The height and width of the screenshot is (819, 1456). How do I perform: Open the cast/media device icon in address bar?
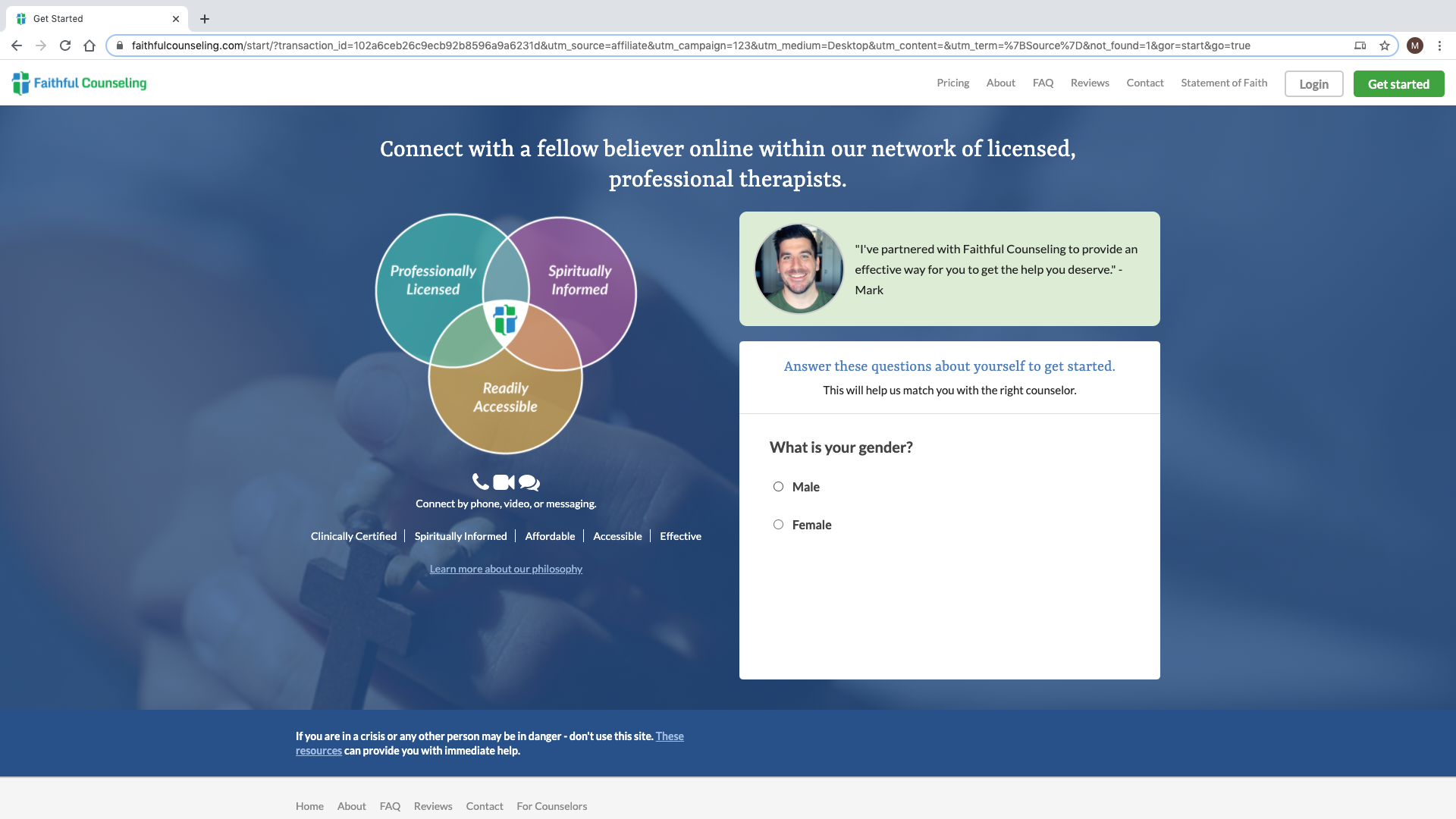click(x=1360, y=45)
